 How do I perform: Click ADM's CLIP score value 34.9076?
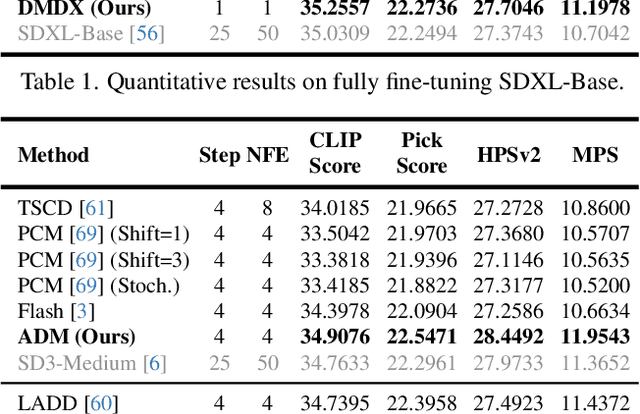pyautogui.click(x=334, y=337)
